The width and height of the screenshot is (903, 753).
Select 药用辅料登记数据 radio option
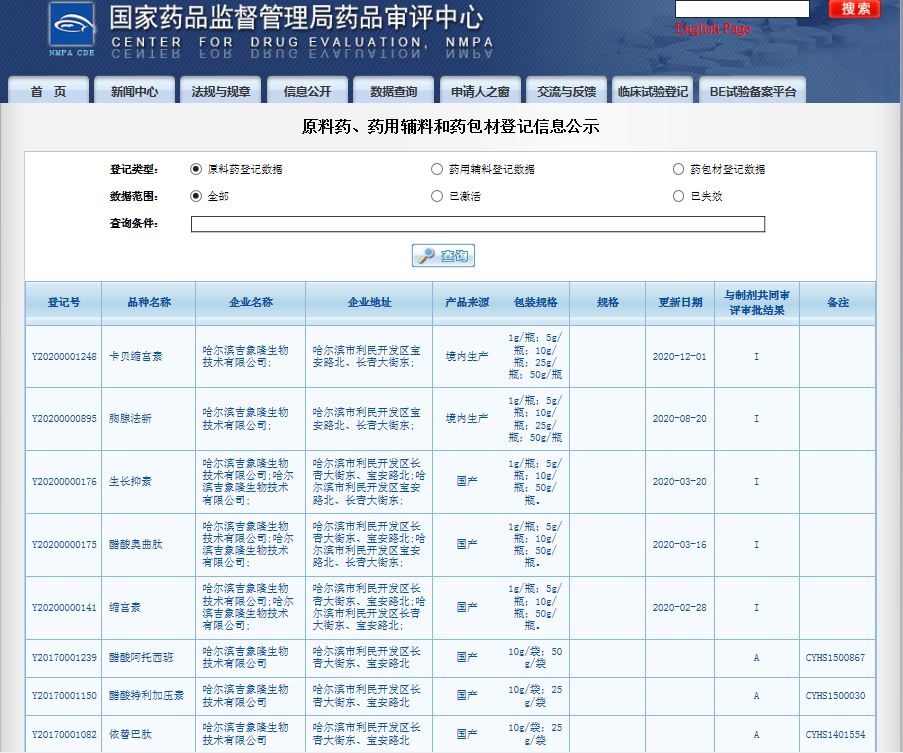tap(437, 169)
